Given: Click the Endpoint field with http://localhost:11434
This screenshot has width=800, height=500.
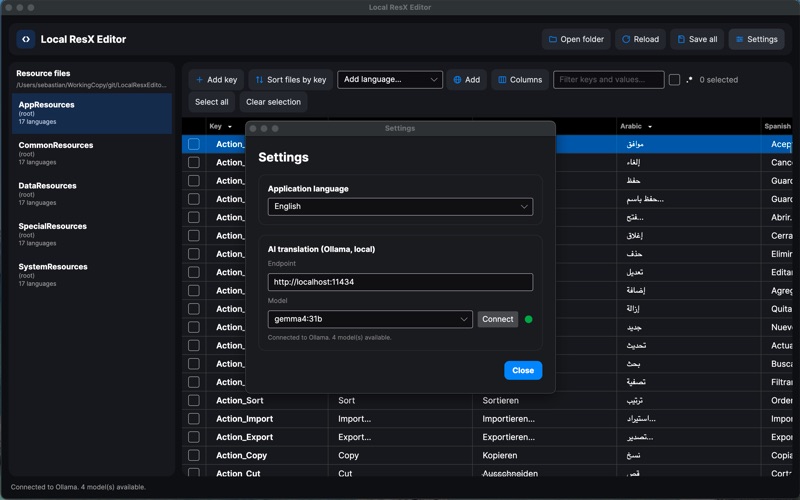Looking at the screenshot, I should (400, 282).
